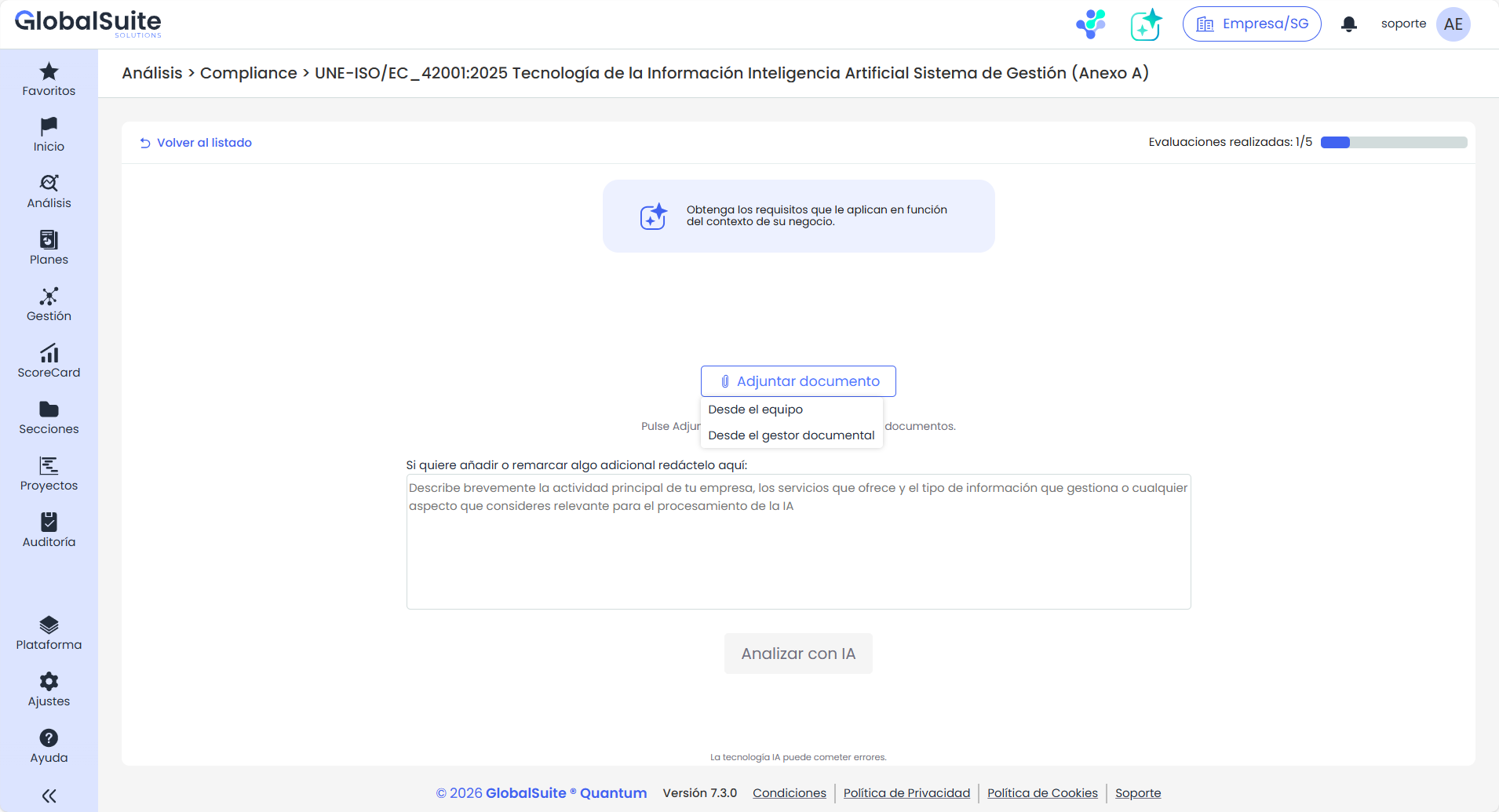Open Favoritos star icon in sidebar
Screen dimensions: 1499x812
(49, 72)
